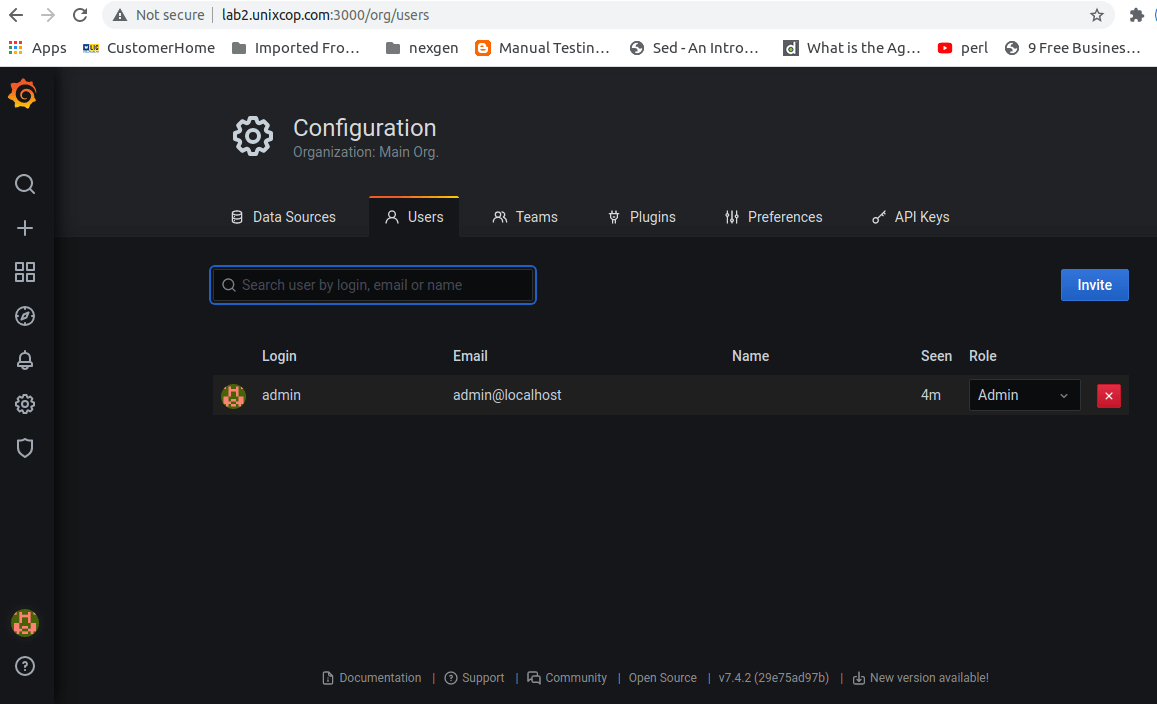Expand the Admin role dropdown
Viewport: 1157px width, 704px height.
point(1024,395)
